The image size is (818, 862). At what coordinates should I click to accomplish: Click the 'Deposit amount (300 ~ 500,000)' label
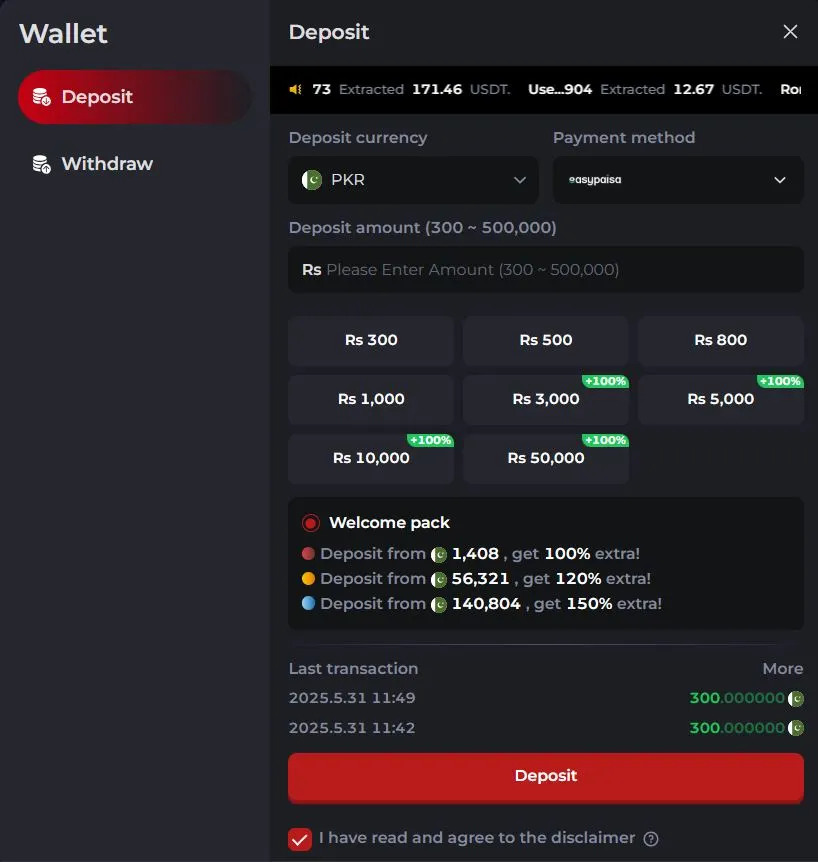pos(422,228)
